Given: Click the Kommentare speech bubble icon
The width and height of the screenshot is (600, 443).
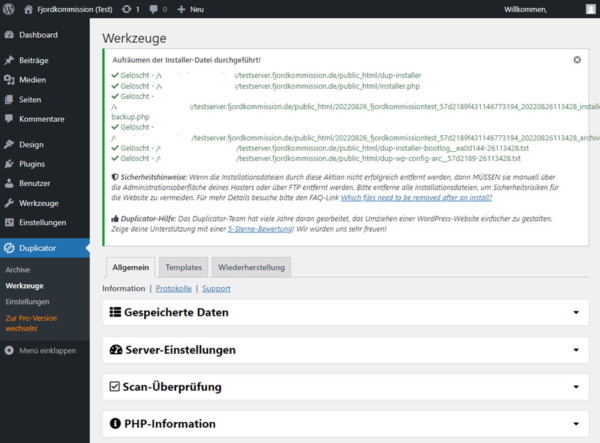Looking at the screenshot, I should coord(9,119).
